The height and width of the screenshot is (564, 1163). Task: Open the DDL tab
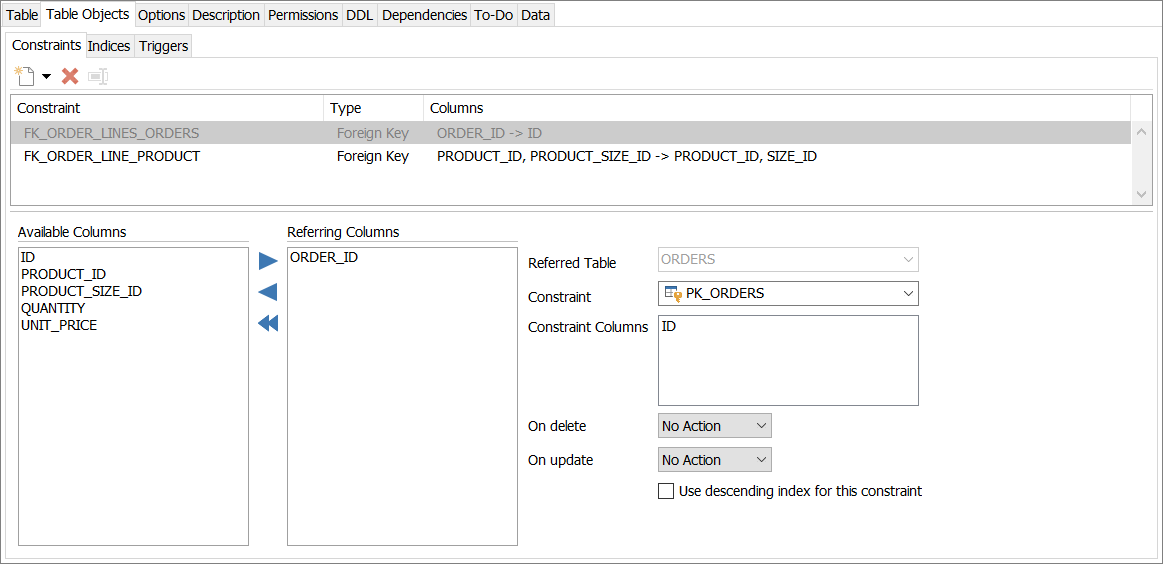tap(359, 15)
